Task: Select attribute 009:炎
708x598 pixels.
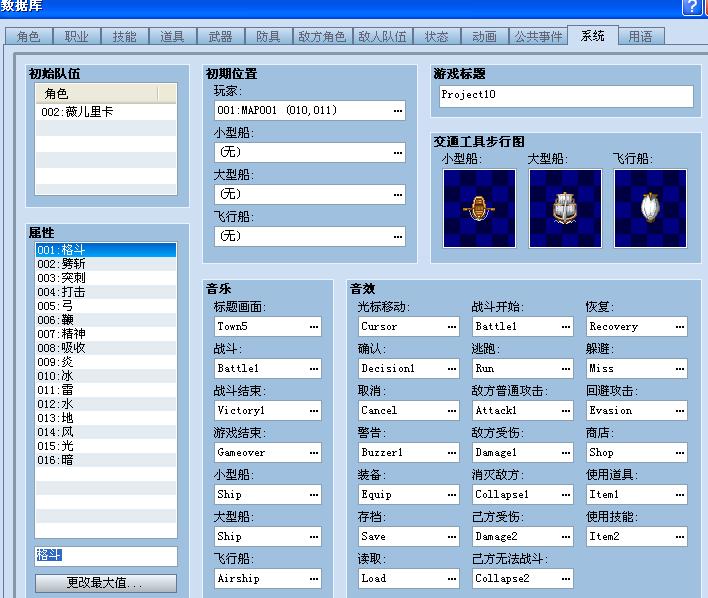Action: click(x=106, y=362)
